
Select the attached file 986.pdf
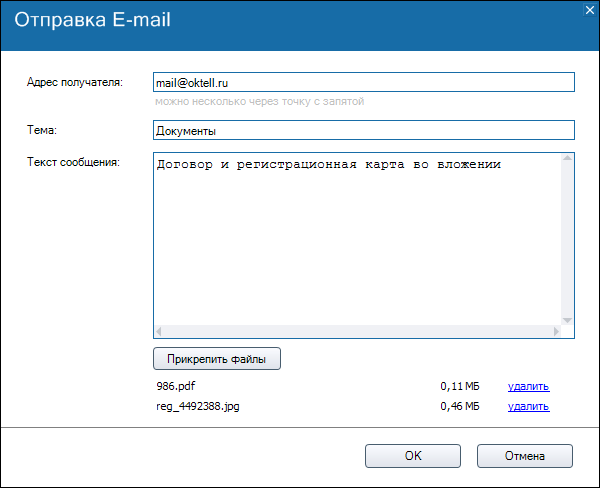171,386
